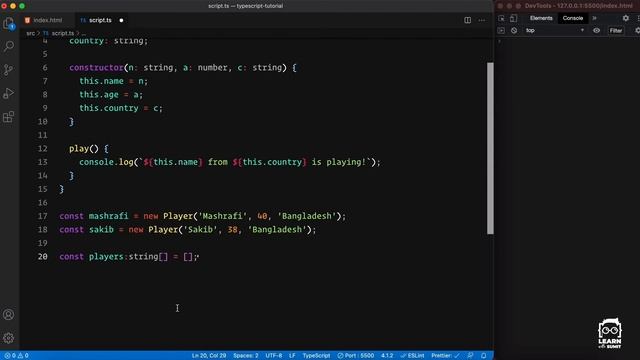
Task: Clear the DevTools console
Action: (x=514, y=31)
